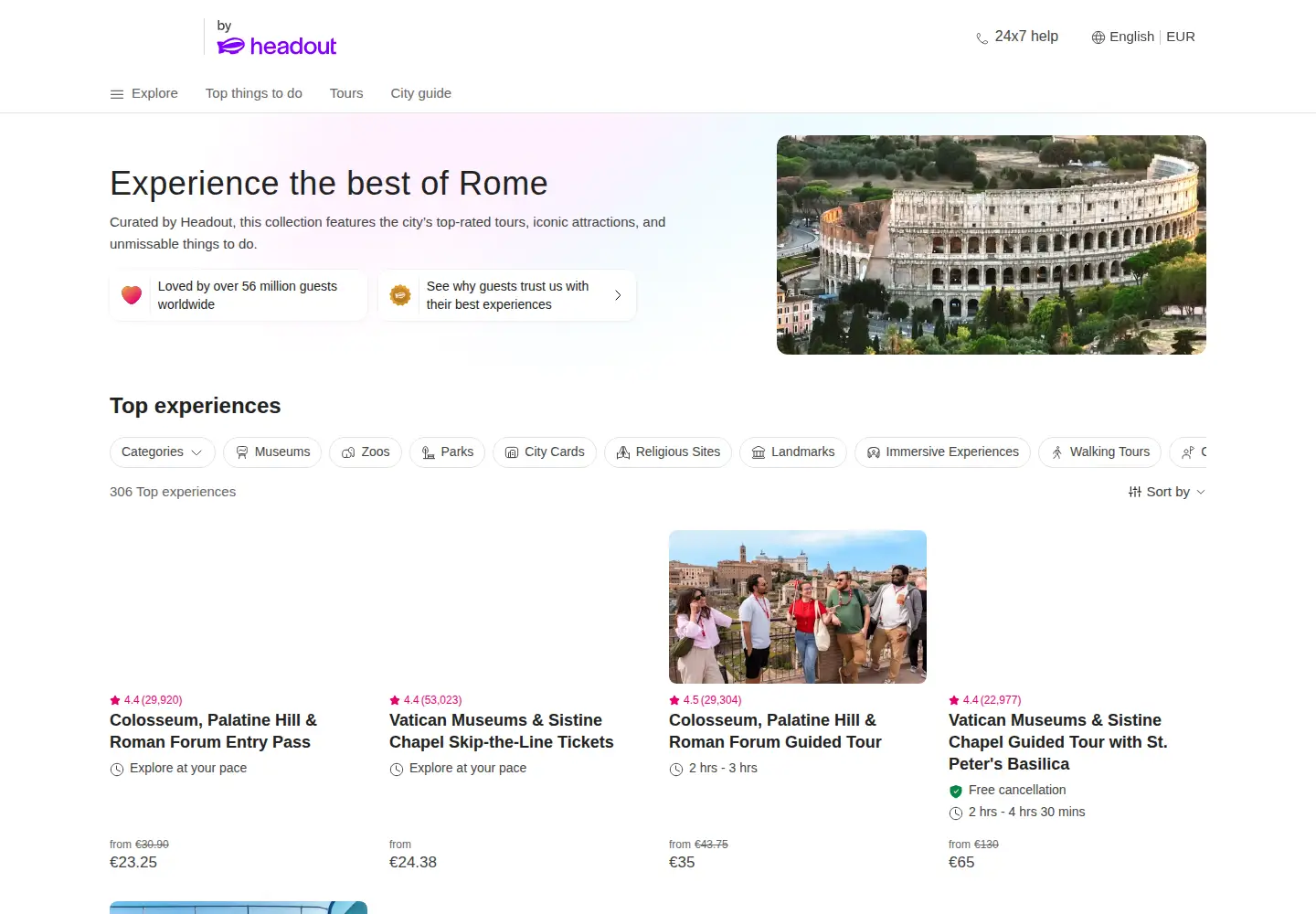1316x914 pixels.
Task: Click the Colosseum aerial hero image
Action: 992,245
